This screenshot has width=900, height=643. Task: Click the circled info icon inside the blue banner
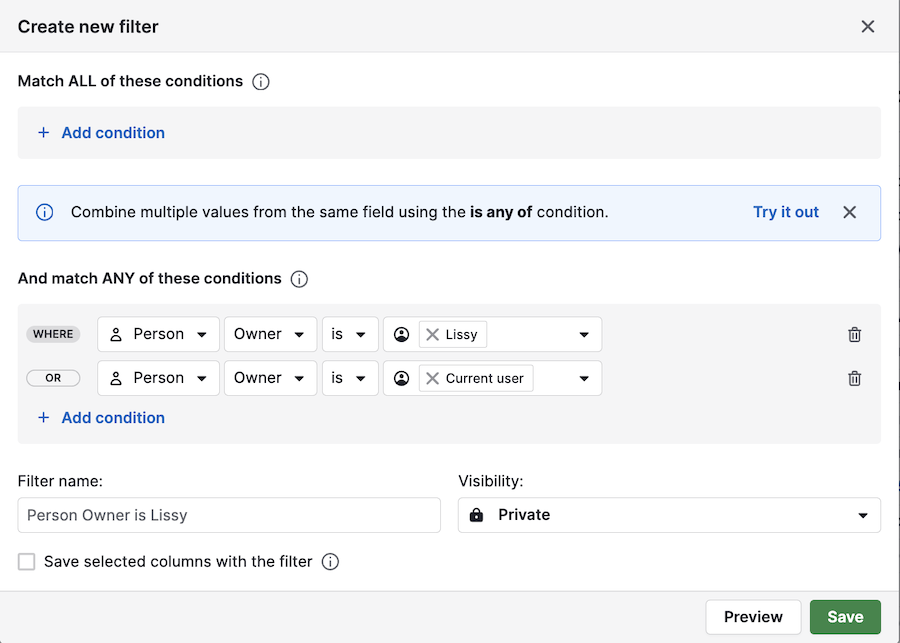[x=42, y=212]
